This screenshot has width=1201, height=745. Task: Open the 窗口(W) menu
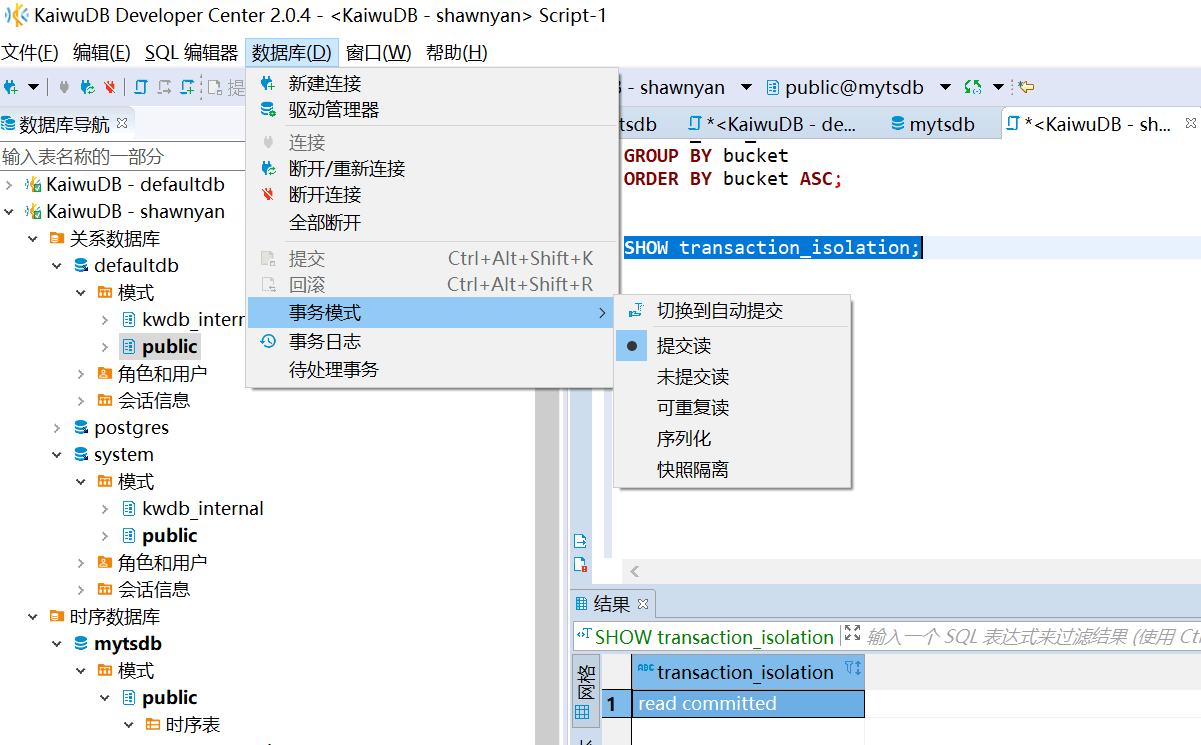click(x=378, y=52)
